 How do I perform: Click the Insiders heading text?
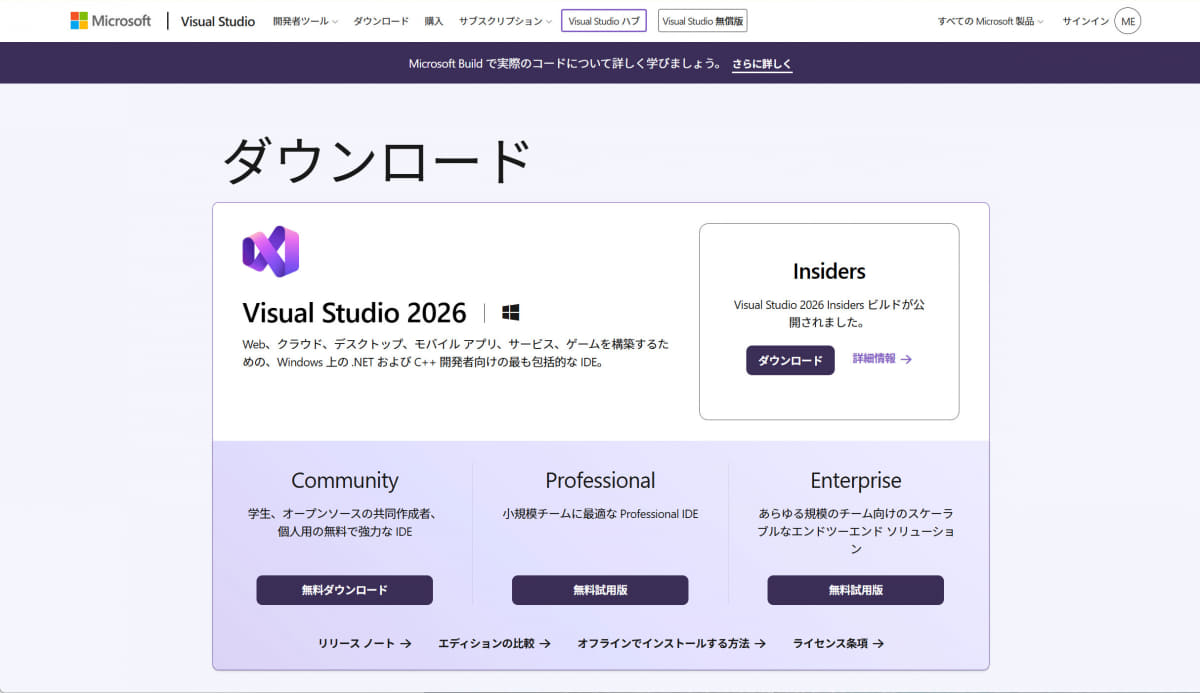pos(829,271)
